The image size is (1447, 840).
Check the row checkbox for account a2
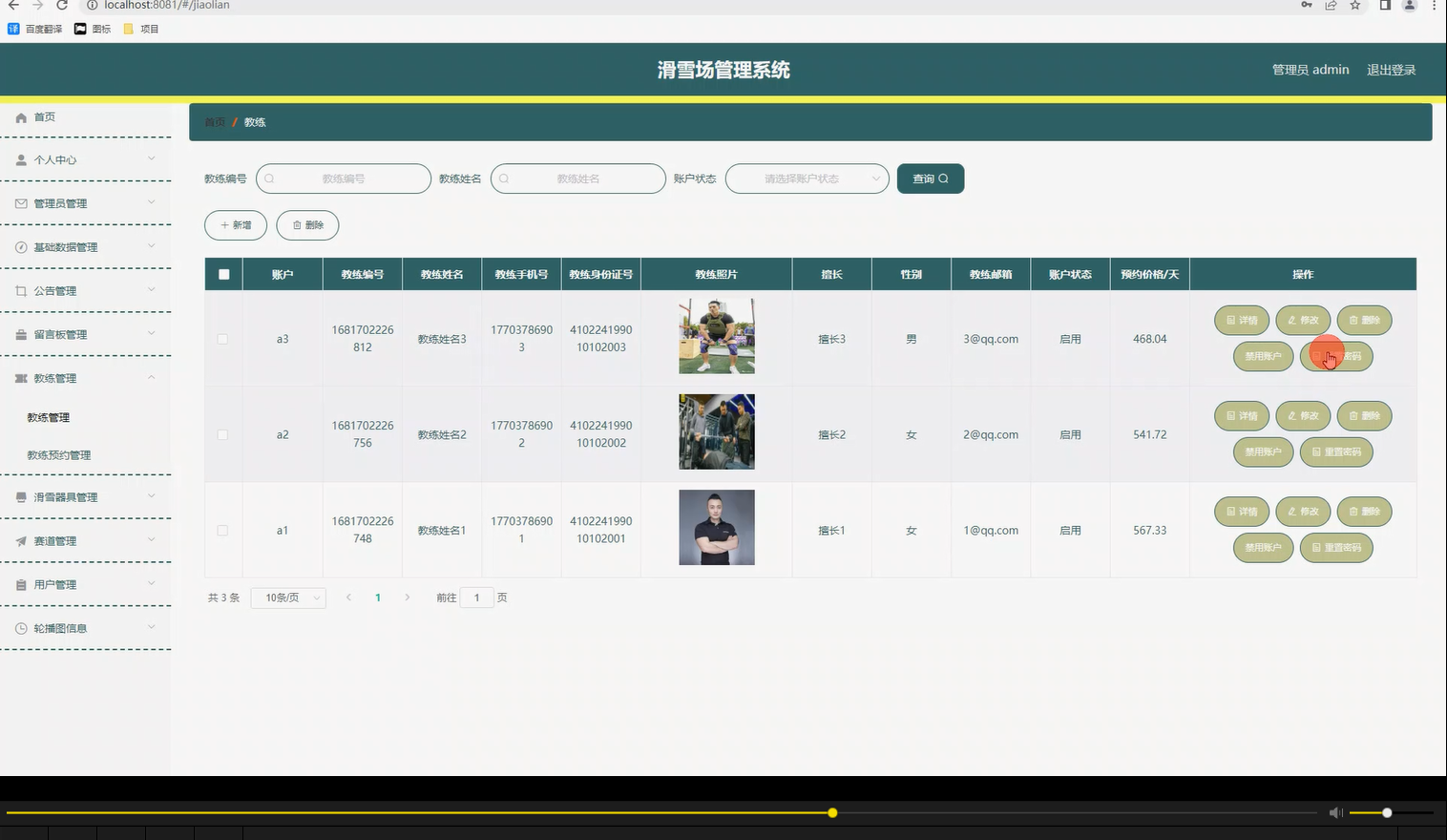point(222,433)
